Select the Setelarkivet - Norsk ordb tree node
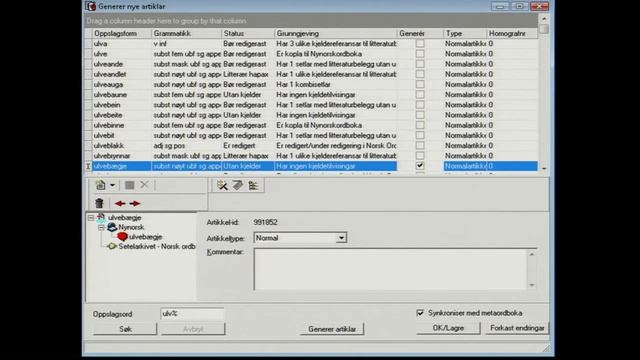640x360 pixels. tap(157, 247)
